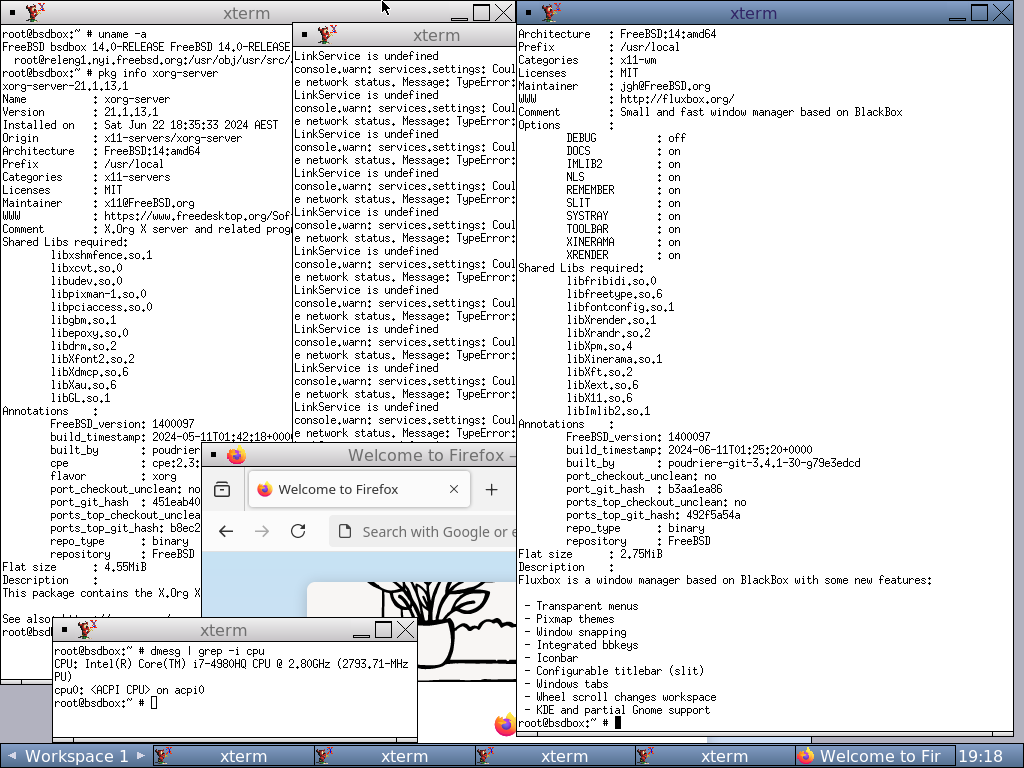The width and height of the screenshot is (1024, 768).
Task: Click the 19:18 clock in the toolbar
Action: [x=981, y=756]
